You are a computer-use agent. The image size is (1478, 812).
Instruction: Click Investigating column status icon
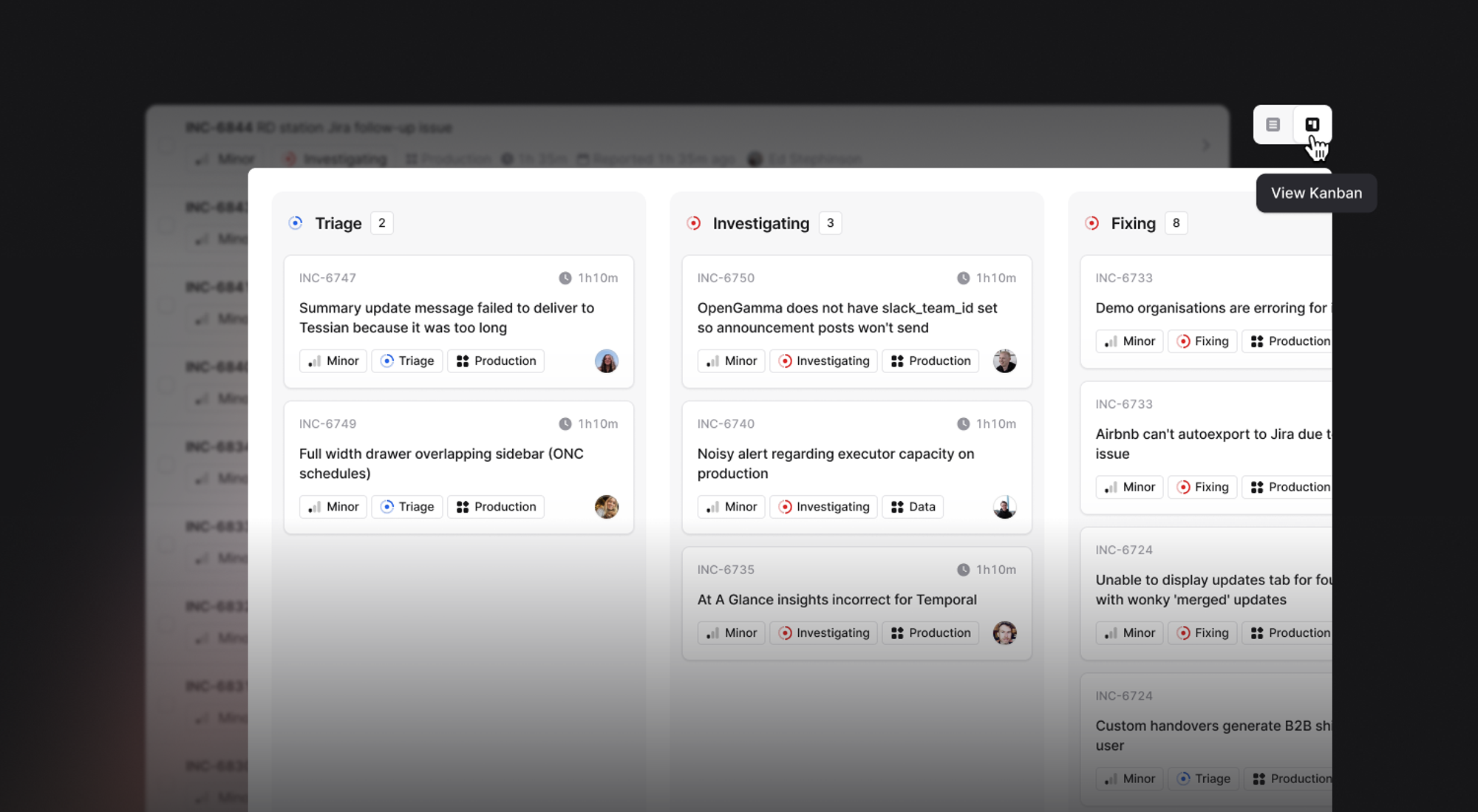pyautogui.click(x=693, y=223)
